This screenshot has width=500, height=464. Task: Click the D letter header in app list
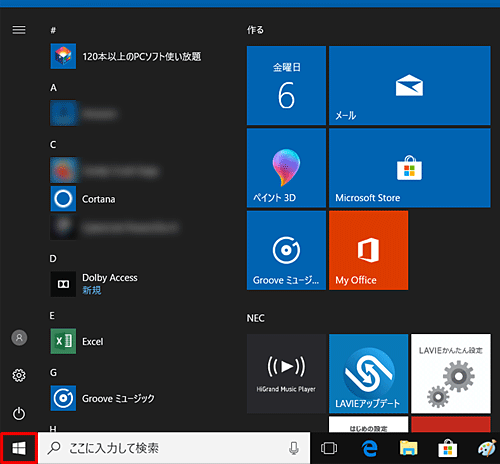pyautogui.click(x=53, y=259)
